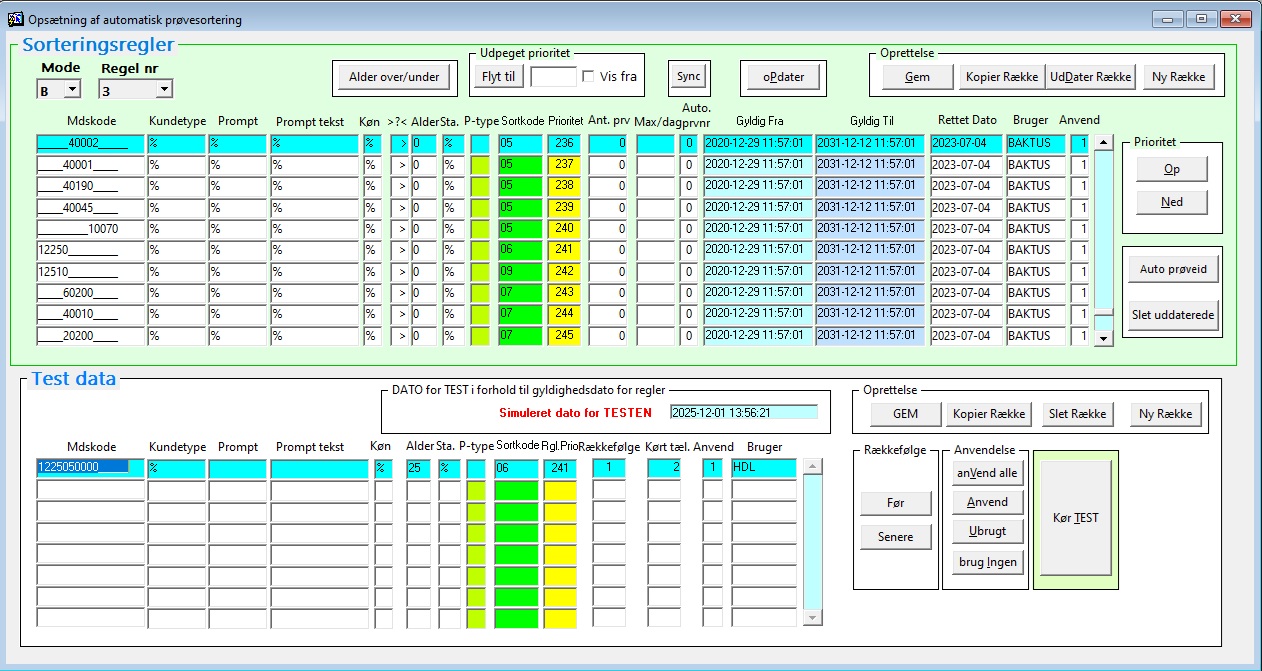Click the 'Auto prøveid' button
Screen dimensions: 1262x671
pyautogui.click(x=1172, y=269)
